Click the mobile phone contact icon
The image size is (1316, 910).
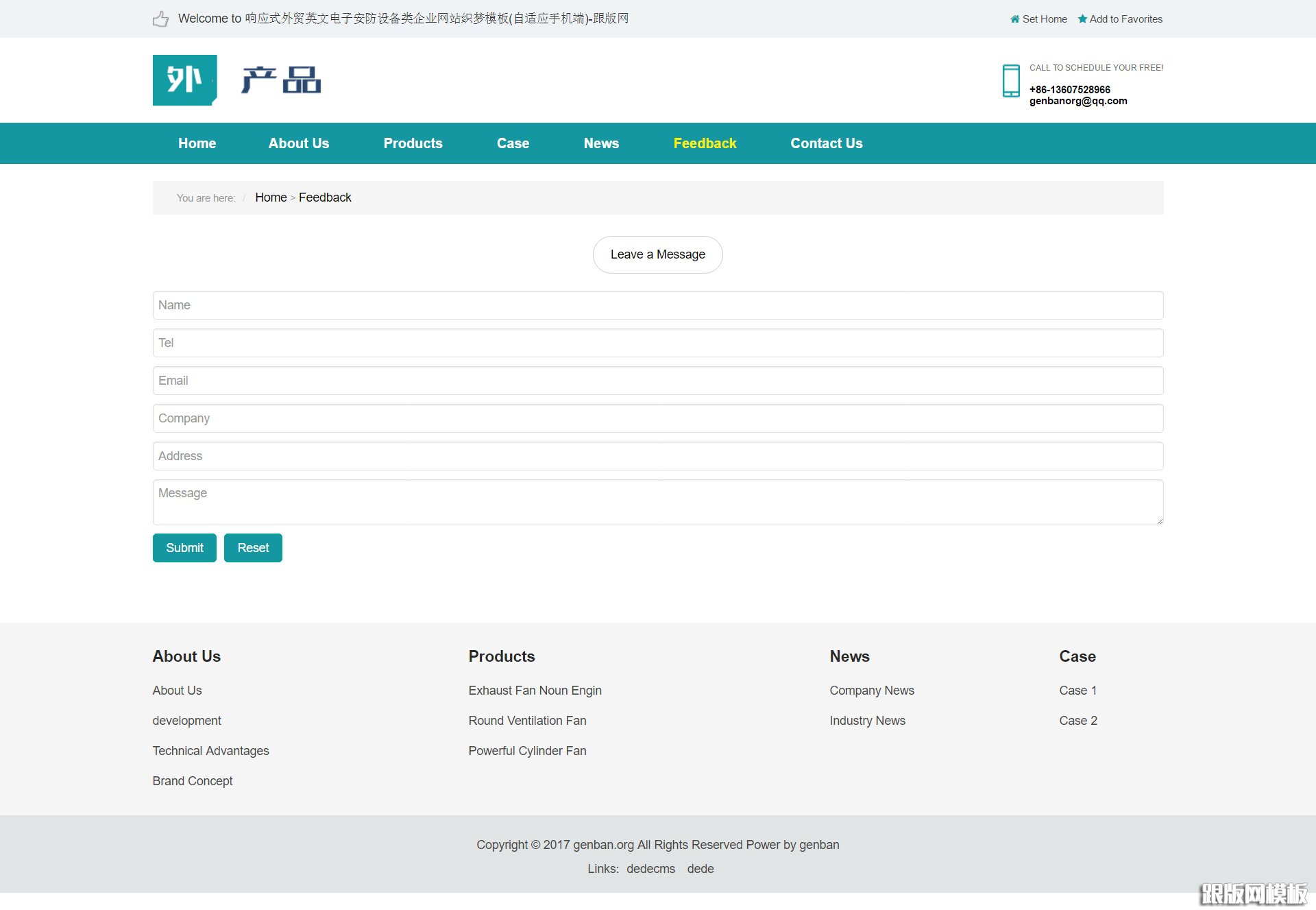(x=1011, y=81)
